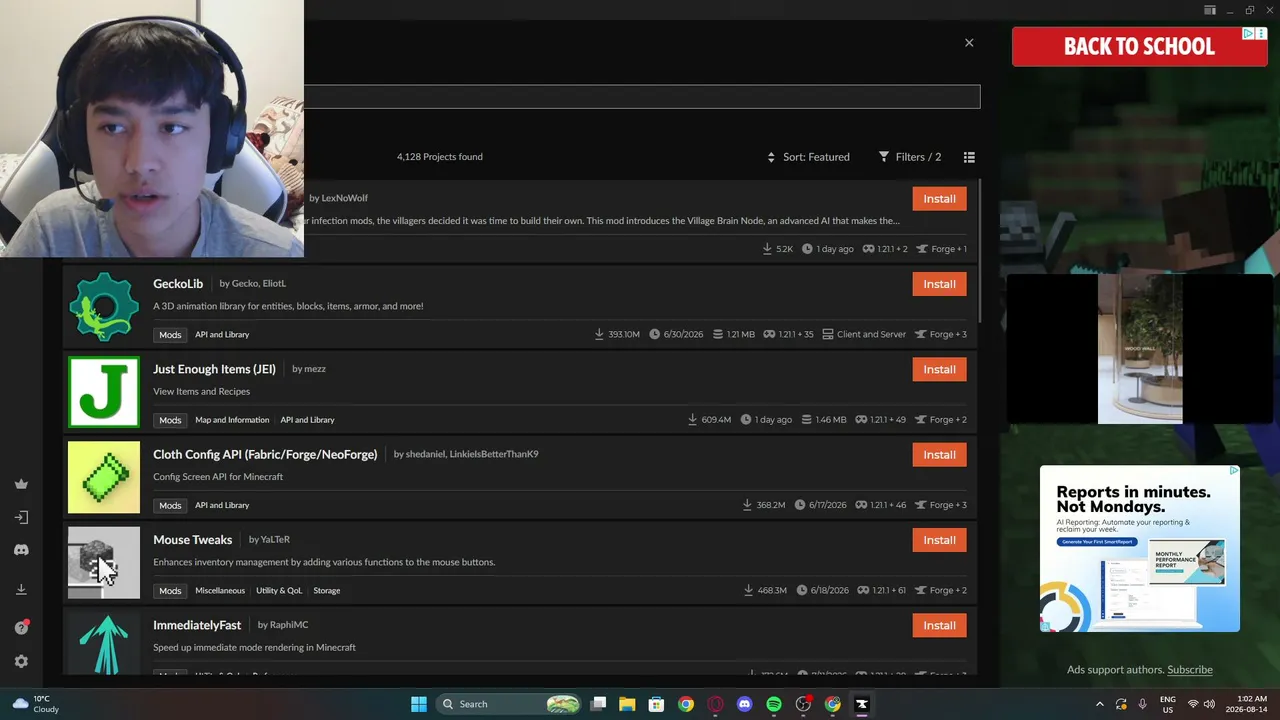Open Task View on the taskbar
The height and width of the screenshot is (720, 1280).
pos(598,704)
